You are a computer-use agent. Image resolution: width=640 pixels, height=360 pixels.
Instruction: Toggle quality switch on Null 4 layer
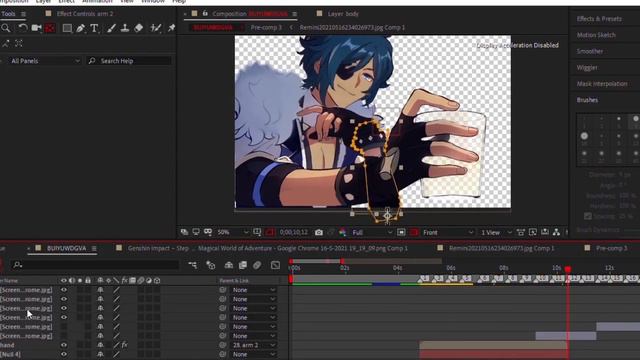coord(116,354)
